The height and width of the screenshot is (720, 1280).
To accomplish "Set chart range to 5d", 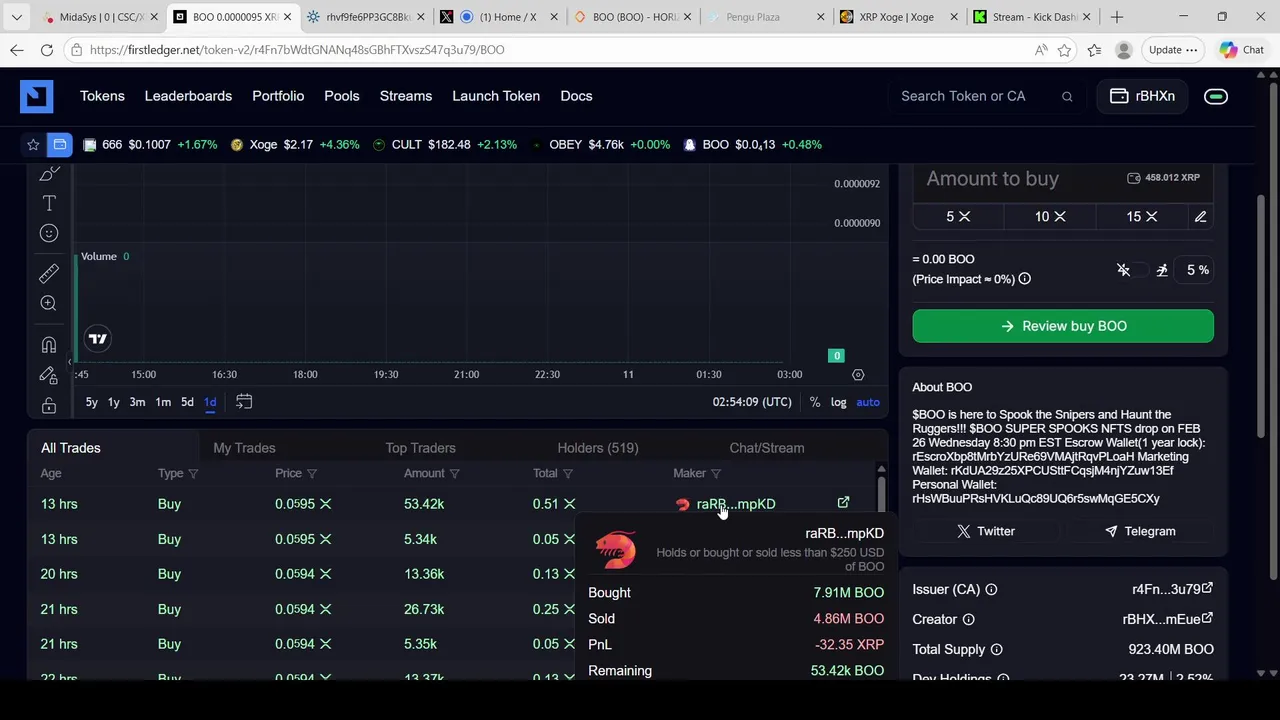I will [187, 402].
